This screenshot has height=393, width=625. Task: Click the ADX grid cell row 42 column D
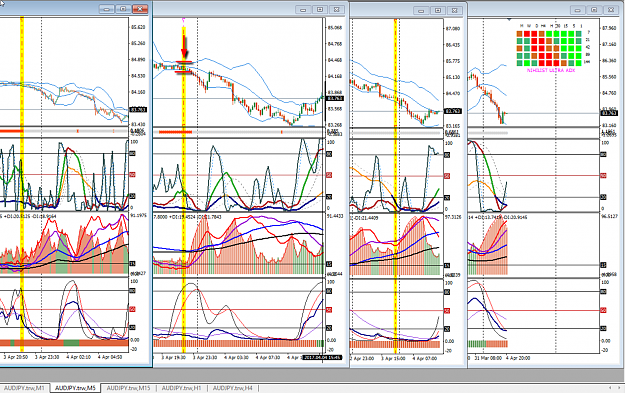pyautogui.click(x=534, y=49)
